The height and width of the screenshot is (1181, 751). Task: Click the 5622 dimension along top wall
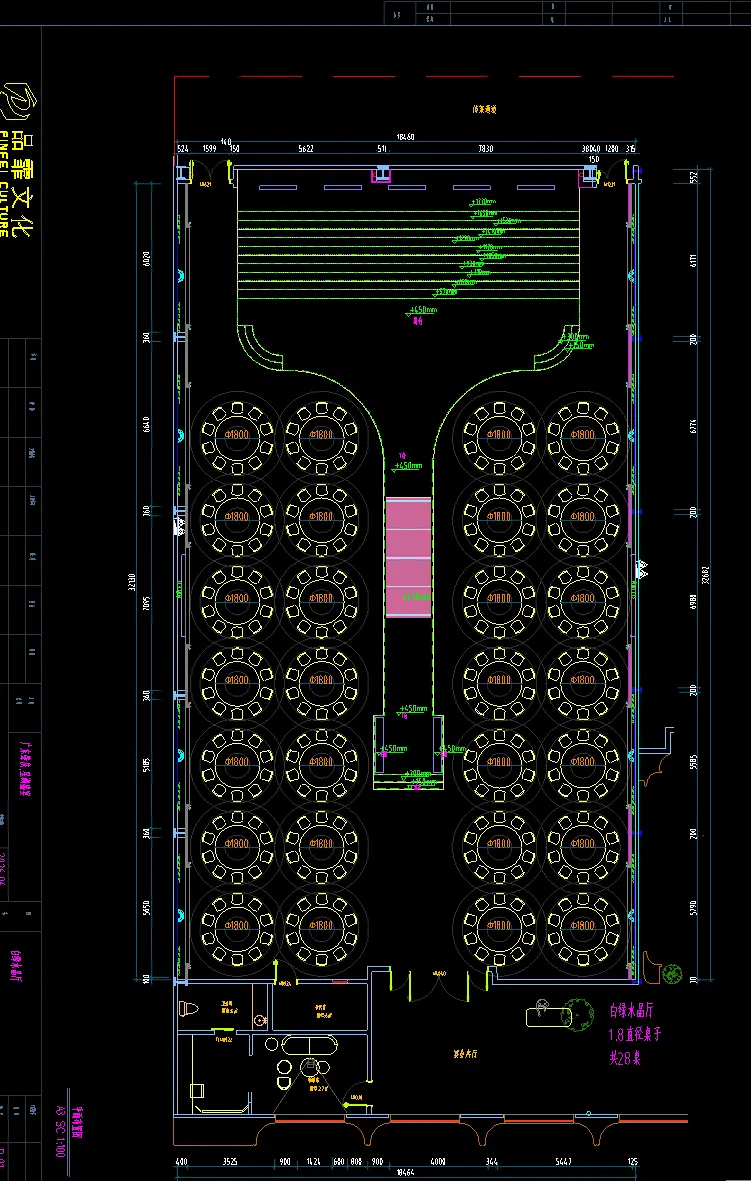coord(306,149)
